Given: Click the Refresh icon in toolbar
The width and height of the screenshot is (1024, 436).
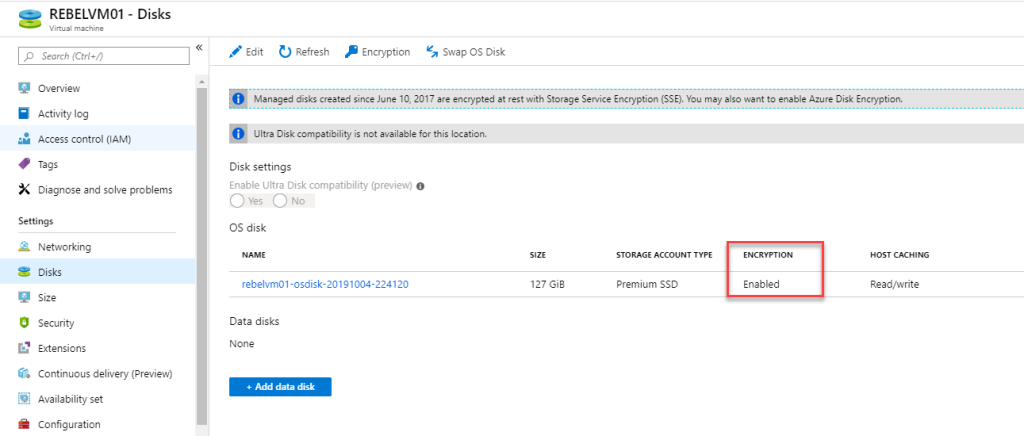Looking at the screenshot, I should click(x=285, y=52).
